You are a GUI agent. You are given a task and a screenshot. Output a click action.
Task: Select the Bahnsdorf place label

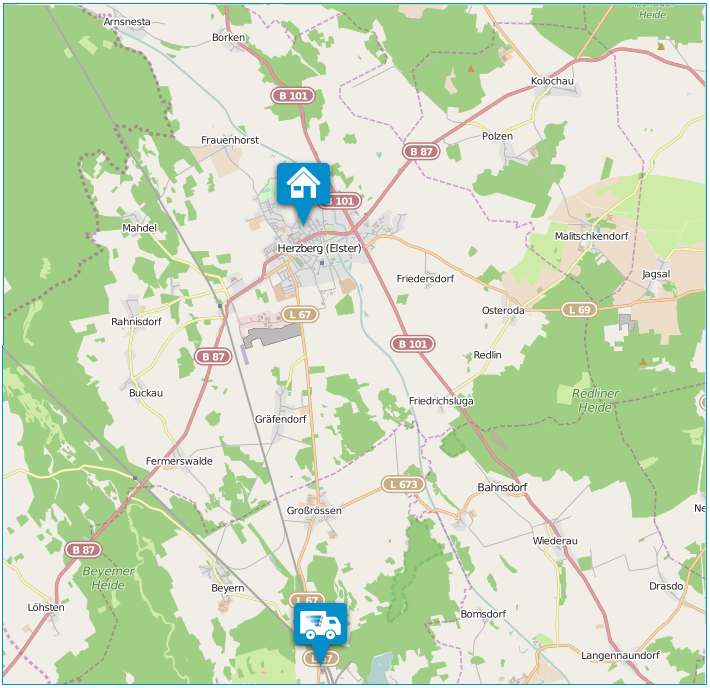pos(502,487)
